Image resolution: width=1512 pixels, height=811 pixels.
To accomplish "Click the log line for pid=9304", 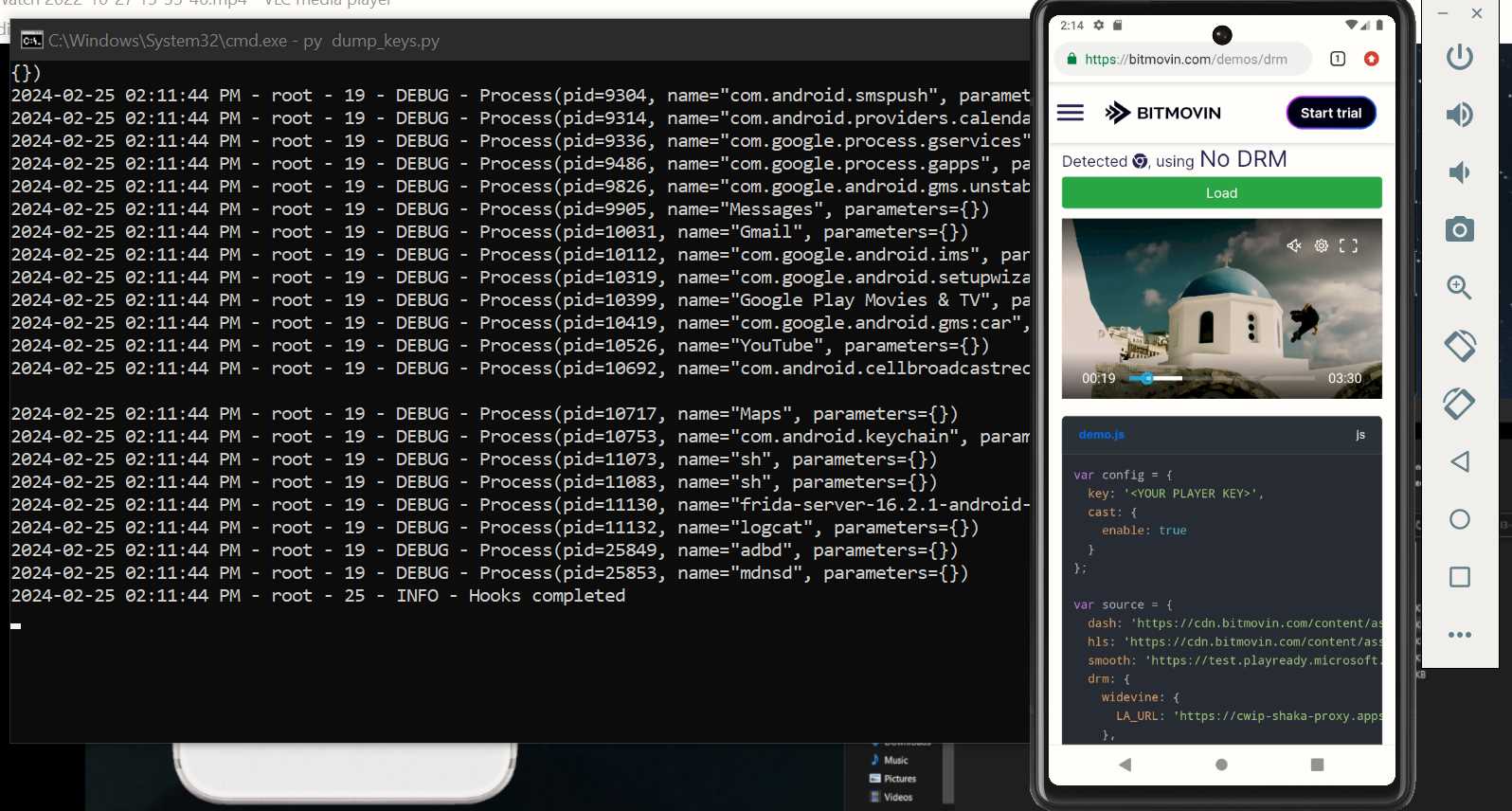I will click(520, 96).
